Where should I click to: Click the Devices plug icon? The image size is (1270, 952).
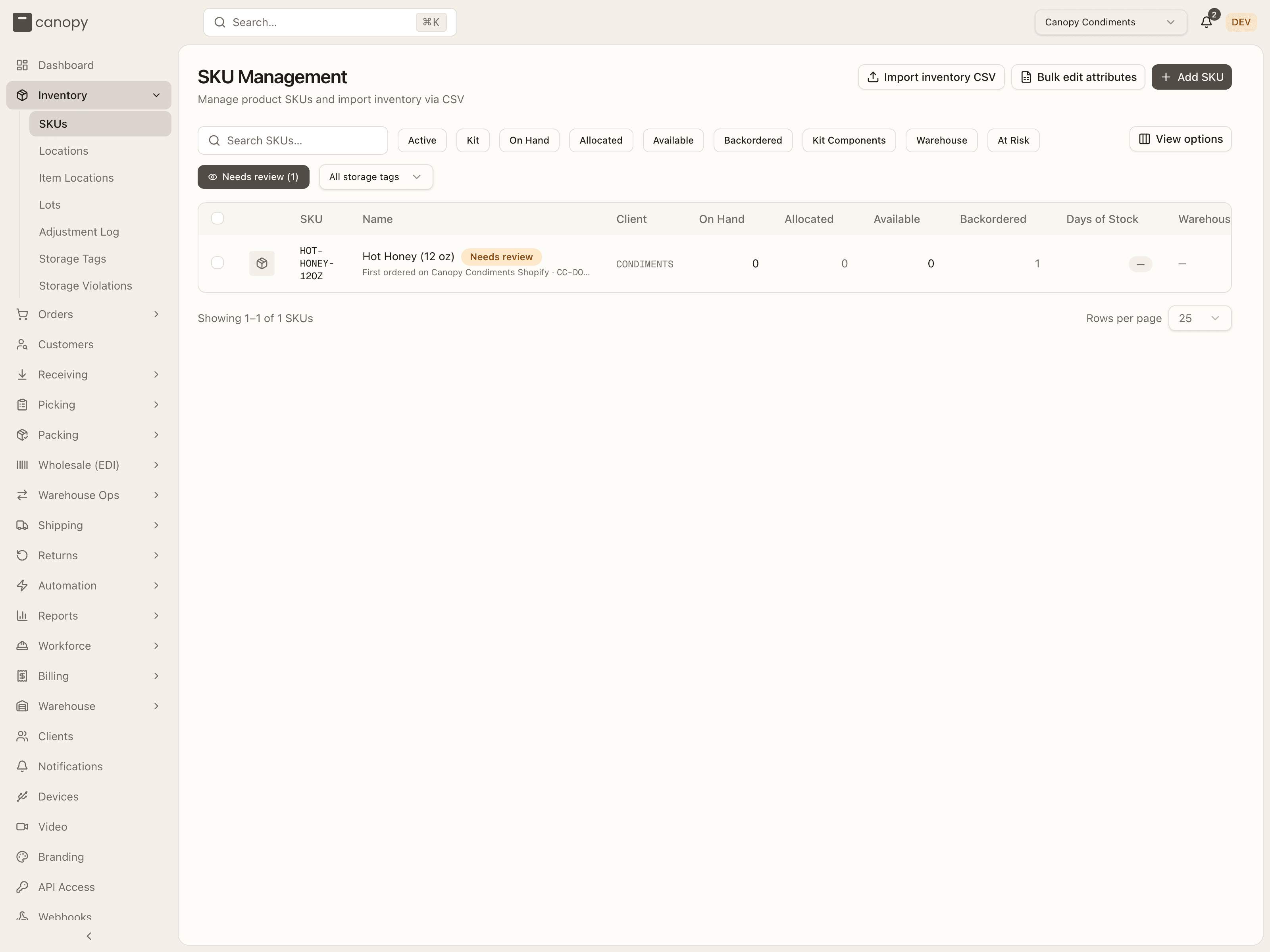click(22, 797)
